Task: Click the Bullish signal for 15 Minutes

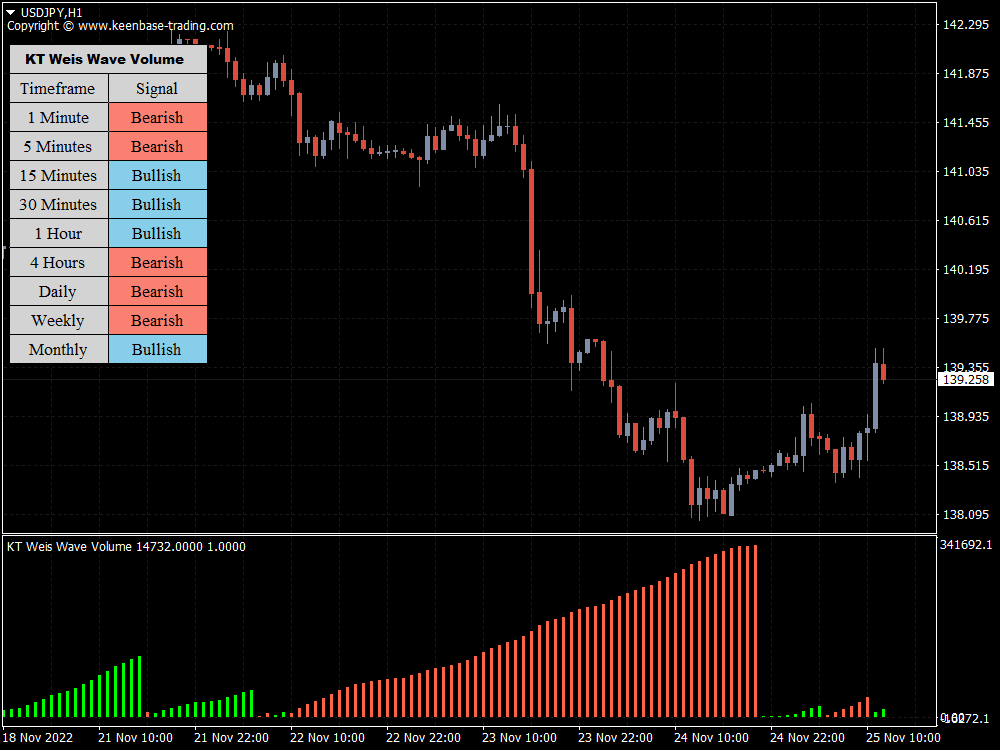Action: [158, 175]
